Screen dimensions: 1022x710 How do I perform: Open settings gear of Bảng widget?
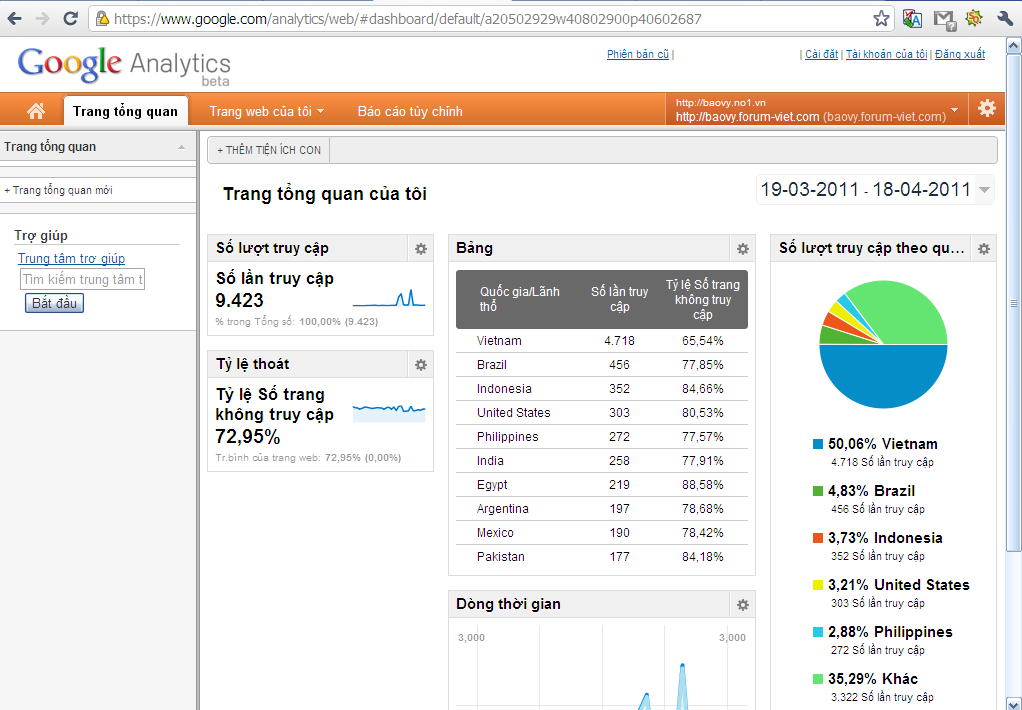[742, 248]
